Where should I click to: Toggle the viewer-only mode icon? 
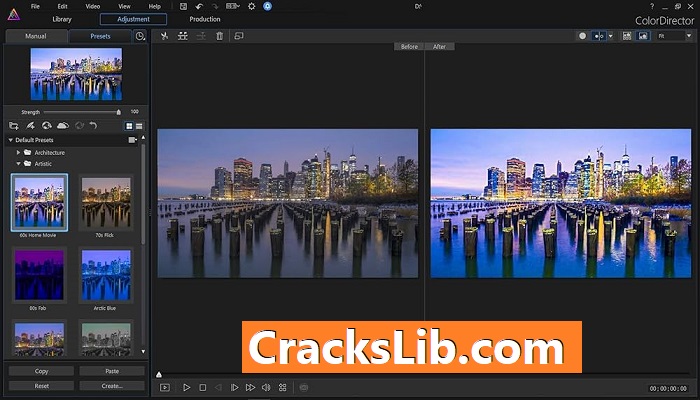point(643,36)
